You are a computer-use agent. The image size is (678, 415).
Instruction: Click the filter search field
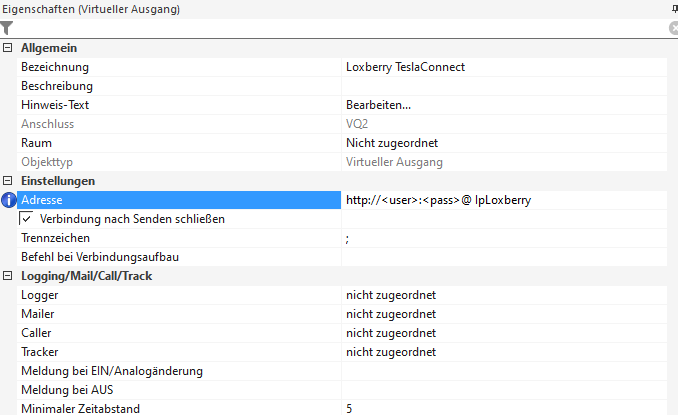click(x=341, y=28)
